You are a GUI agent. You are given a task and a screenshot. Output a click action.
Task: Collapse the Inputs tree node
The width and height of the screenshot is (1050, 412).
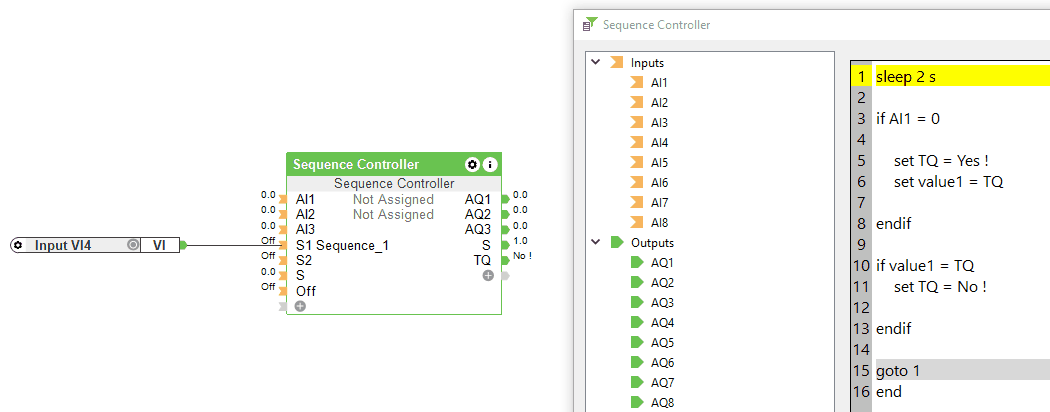[x=597, y=62]
